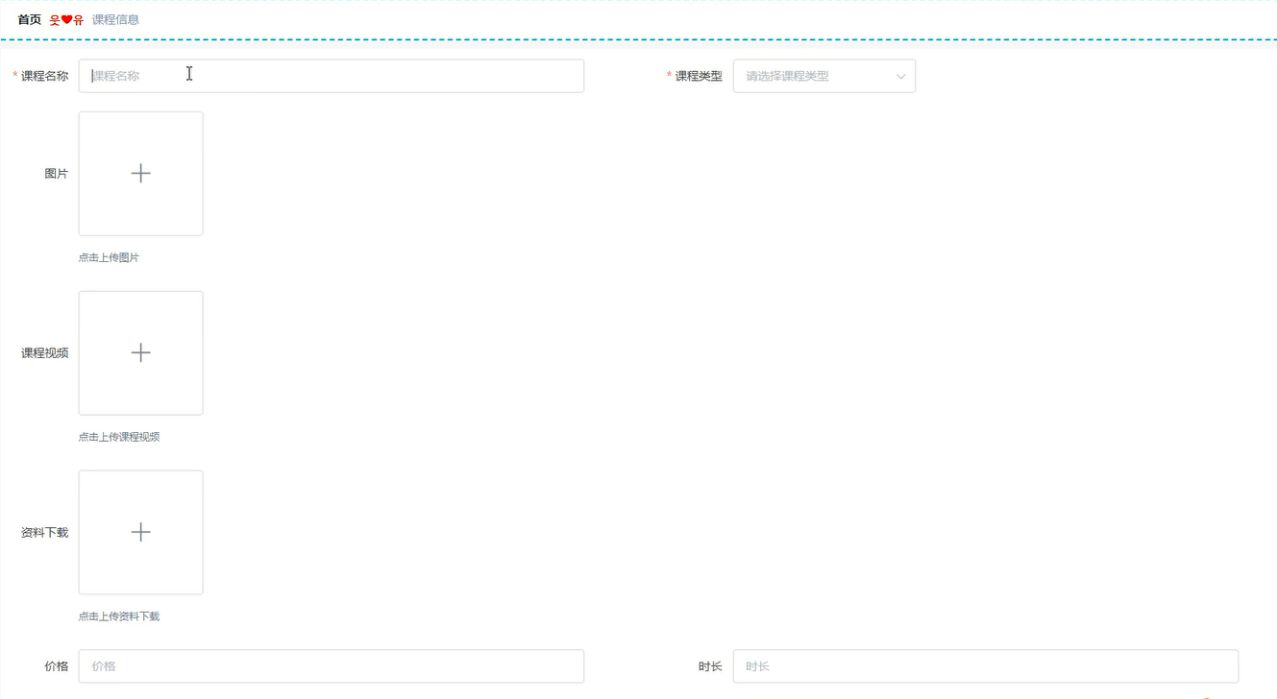Click the 点击上传课程视频 hint text
This screenshot has height=699, width=1277.
coord(119,437)
